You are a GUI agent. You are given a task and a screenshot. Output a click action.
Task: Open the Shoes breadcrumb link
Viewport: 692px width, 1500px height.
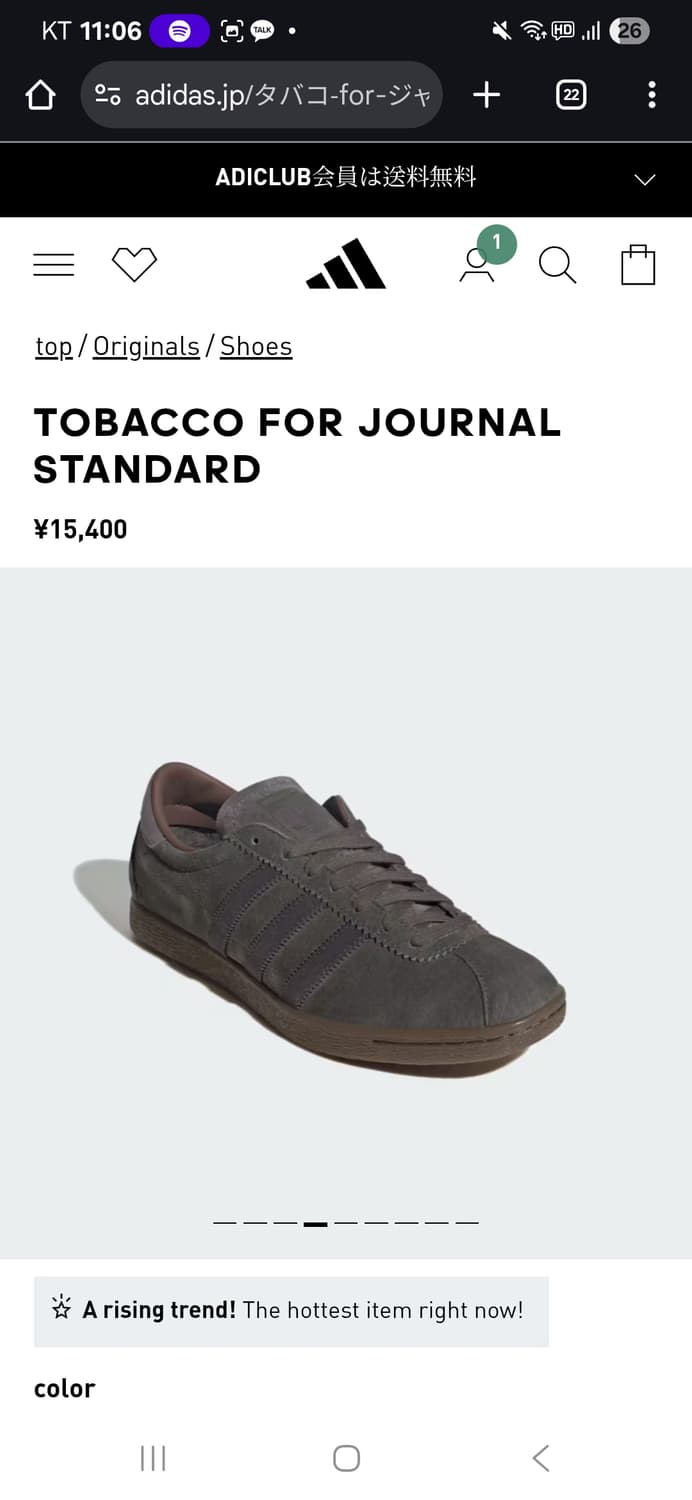click(256, 347)
